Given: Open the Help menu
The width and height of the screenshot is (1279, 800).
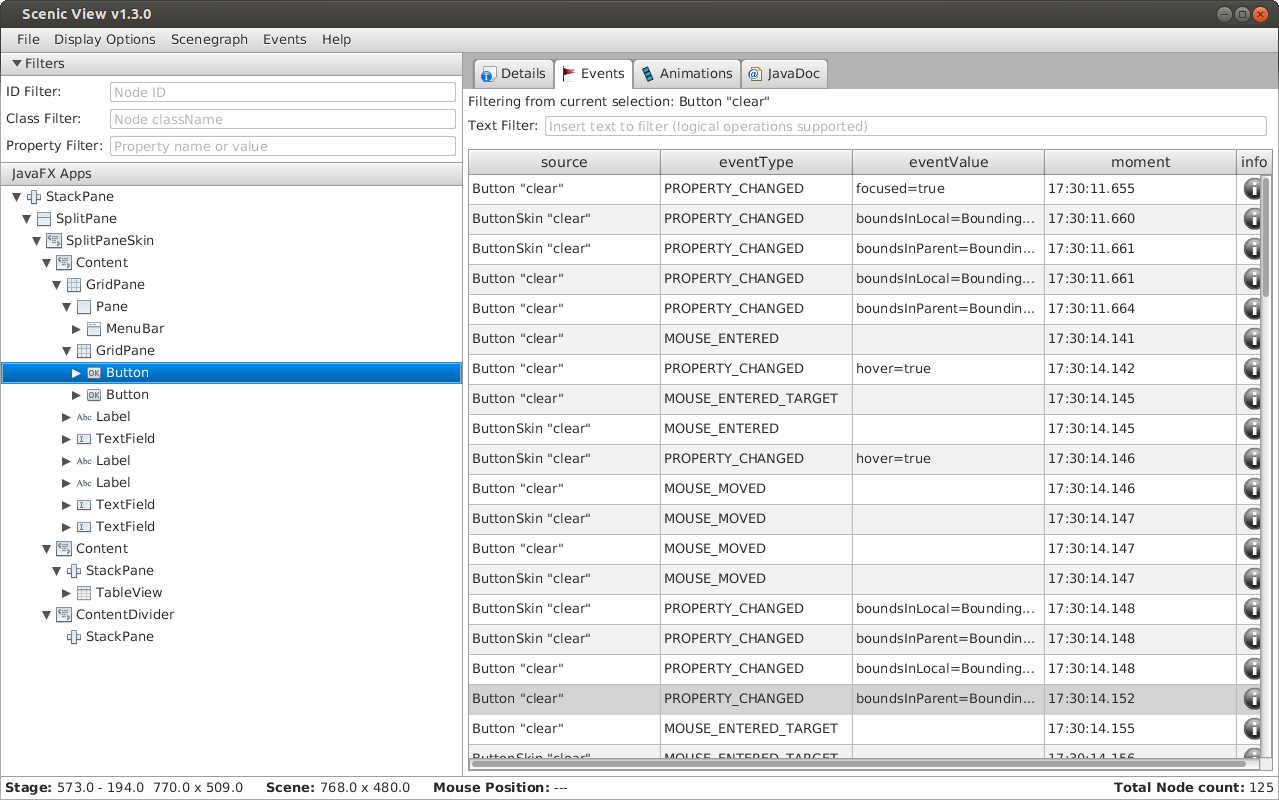Looking at the screenshot, I should pyautogui.click(x=337, y=39).
